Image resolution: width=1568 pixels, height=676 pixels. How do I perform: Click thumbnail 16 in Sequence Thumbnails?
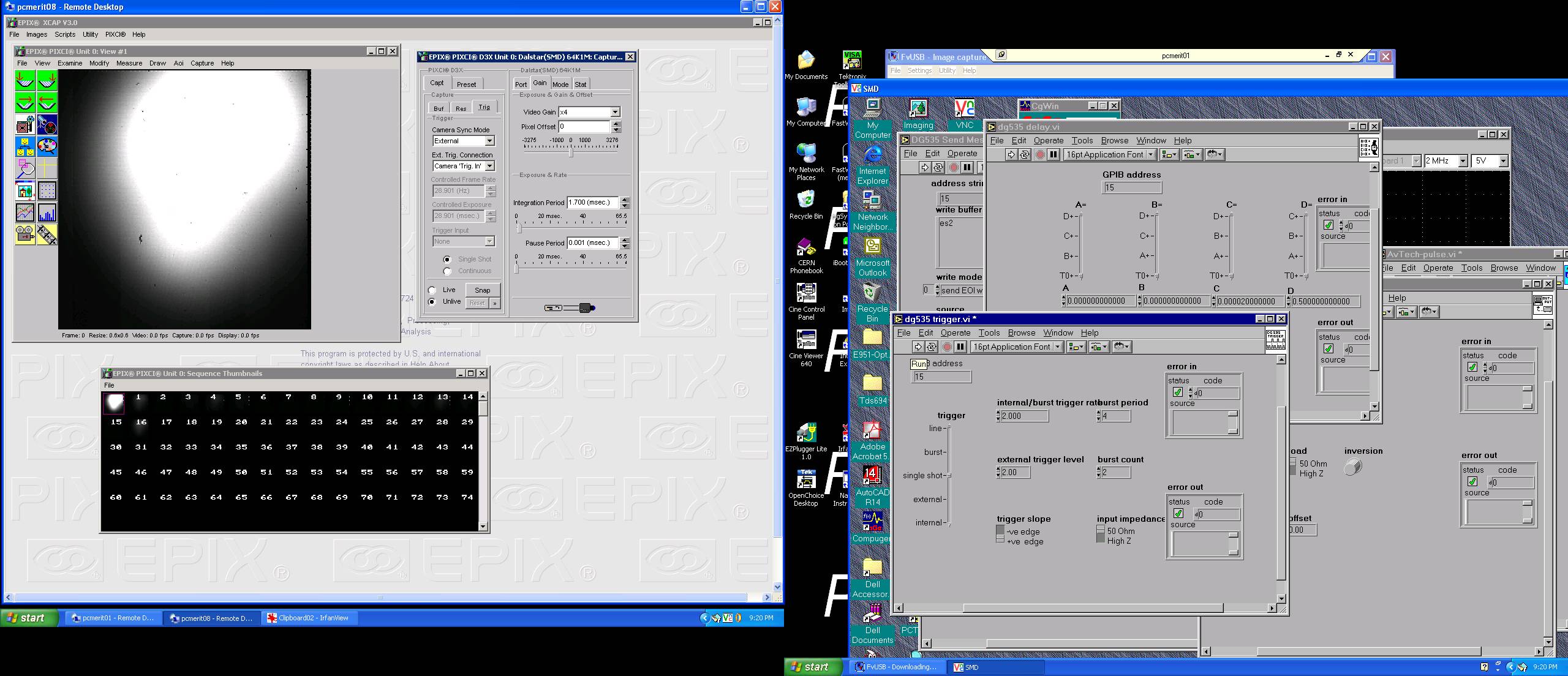pos(141,426)
